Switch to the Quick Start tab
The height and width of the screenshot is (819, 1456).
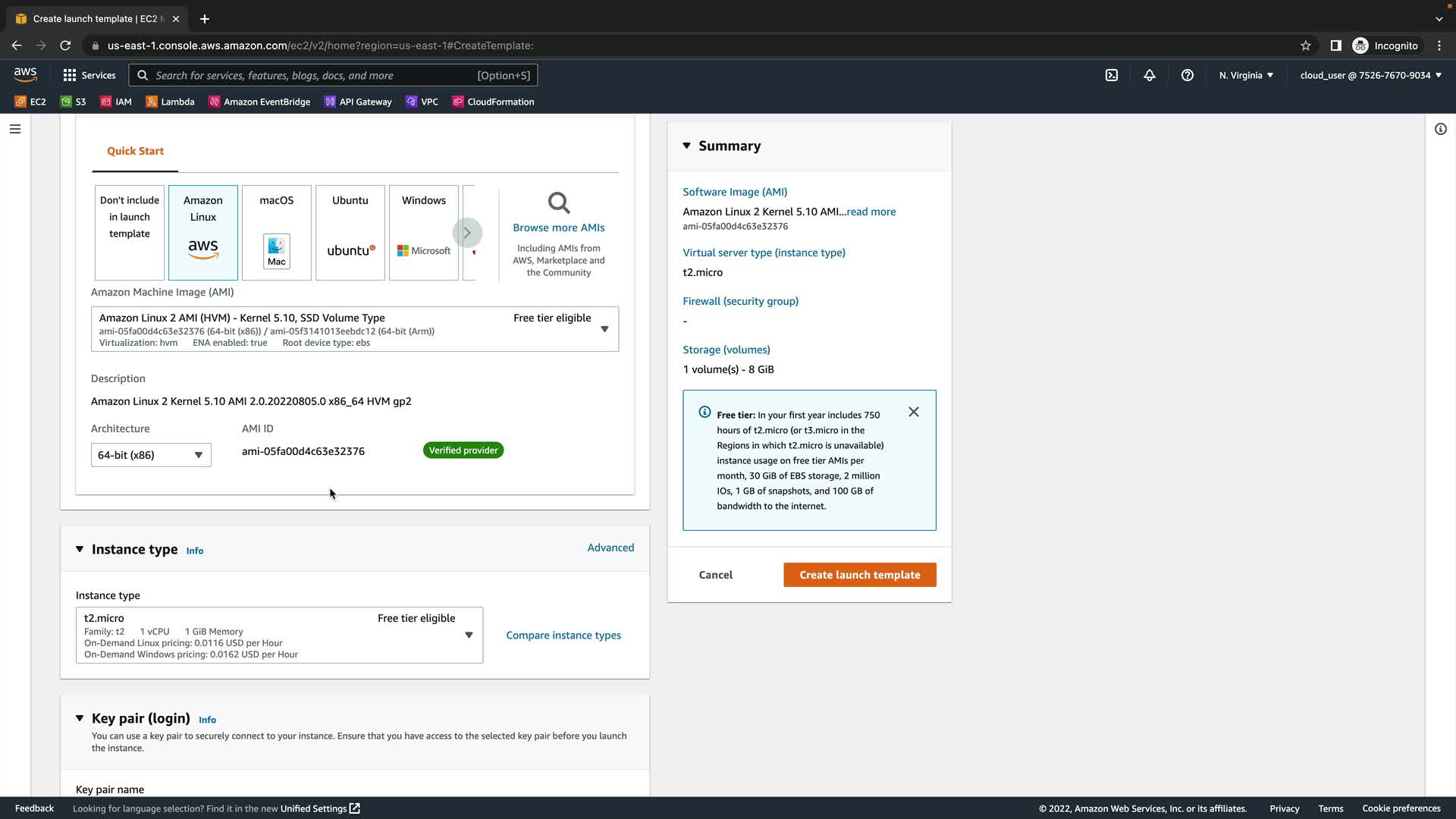click(135, 151)
